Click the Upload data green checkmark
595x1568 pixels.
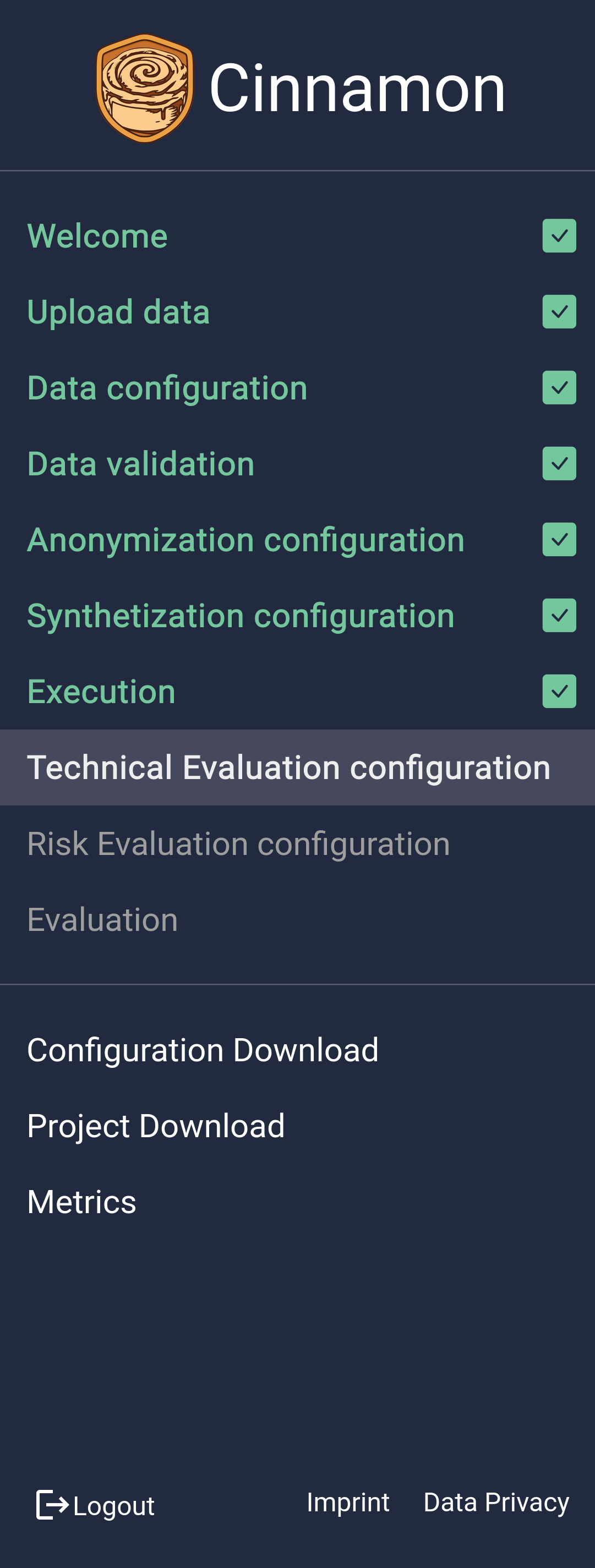pyautogui.click(x=559, y=311)
